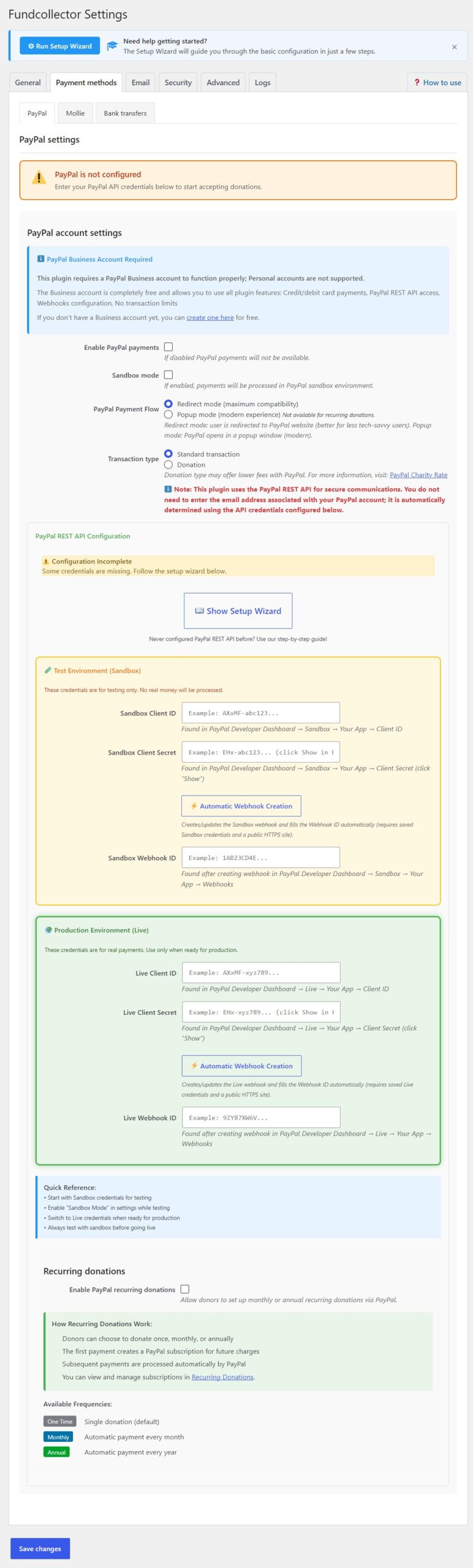
Task: Open the create one here link
Action: point(210,317)
